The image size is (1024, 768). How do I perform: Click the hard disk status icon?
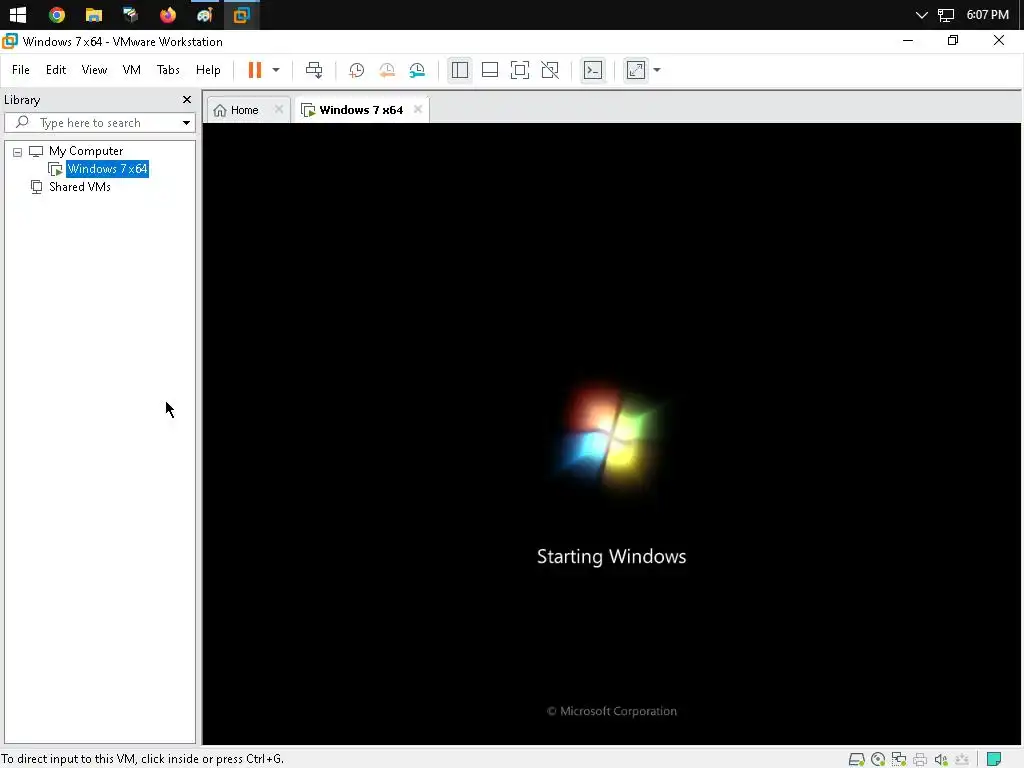pos(857,759)
